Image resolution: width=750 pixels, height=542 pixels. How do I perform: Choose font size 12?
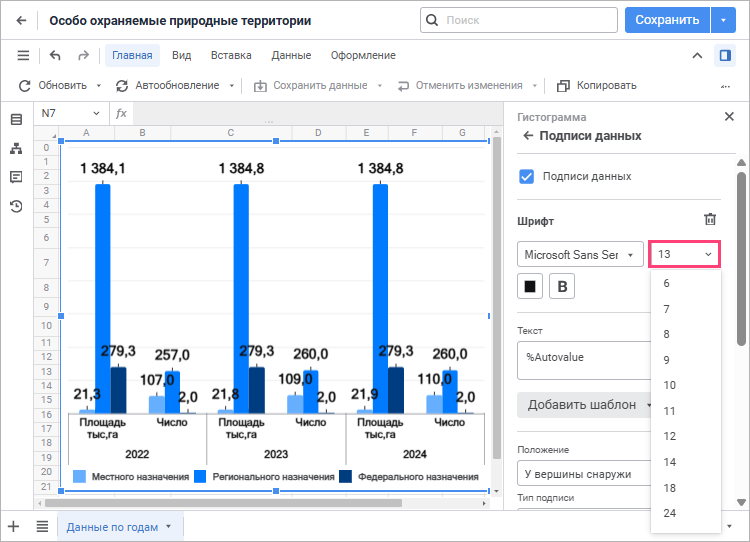[685, 436]
